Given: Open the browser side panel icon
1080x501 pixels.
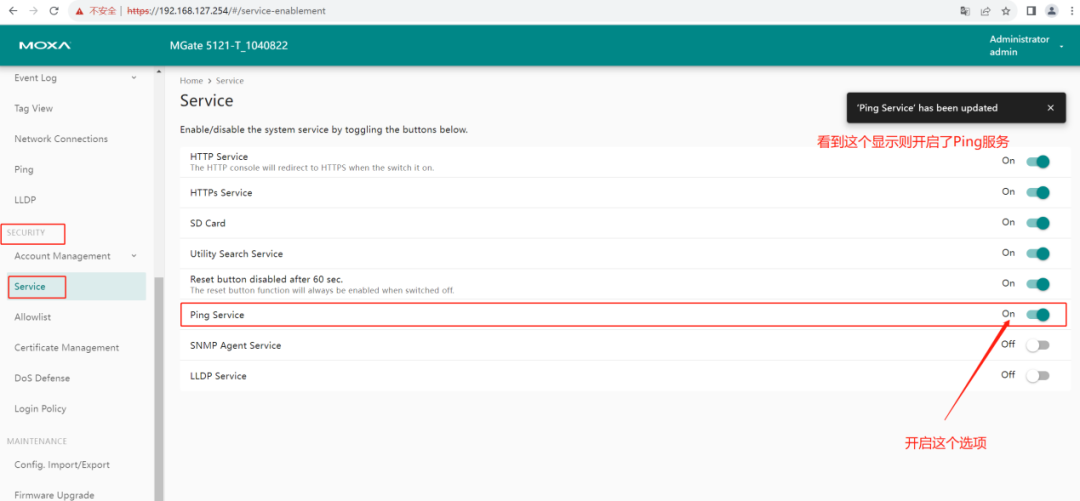Looking at the screenshot, I should (x=1031, y=11).
